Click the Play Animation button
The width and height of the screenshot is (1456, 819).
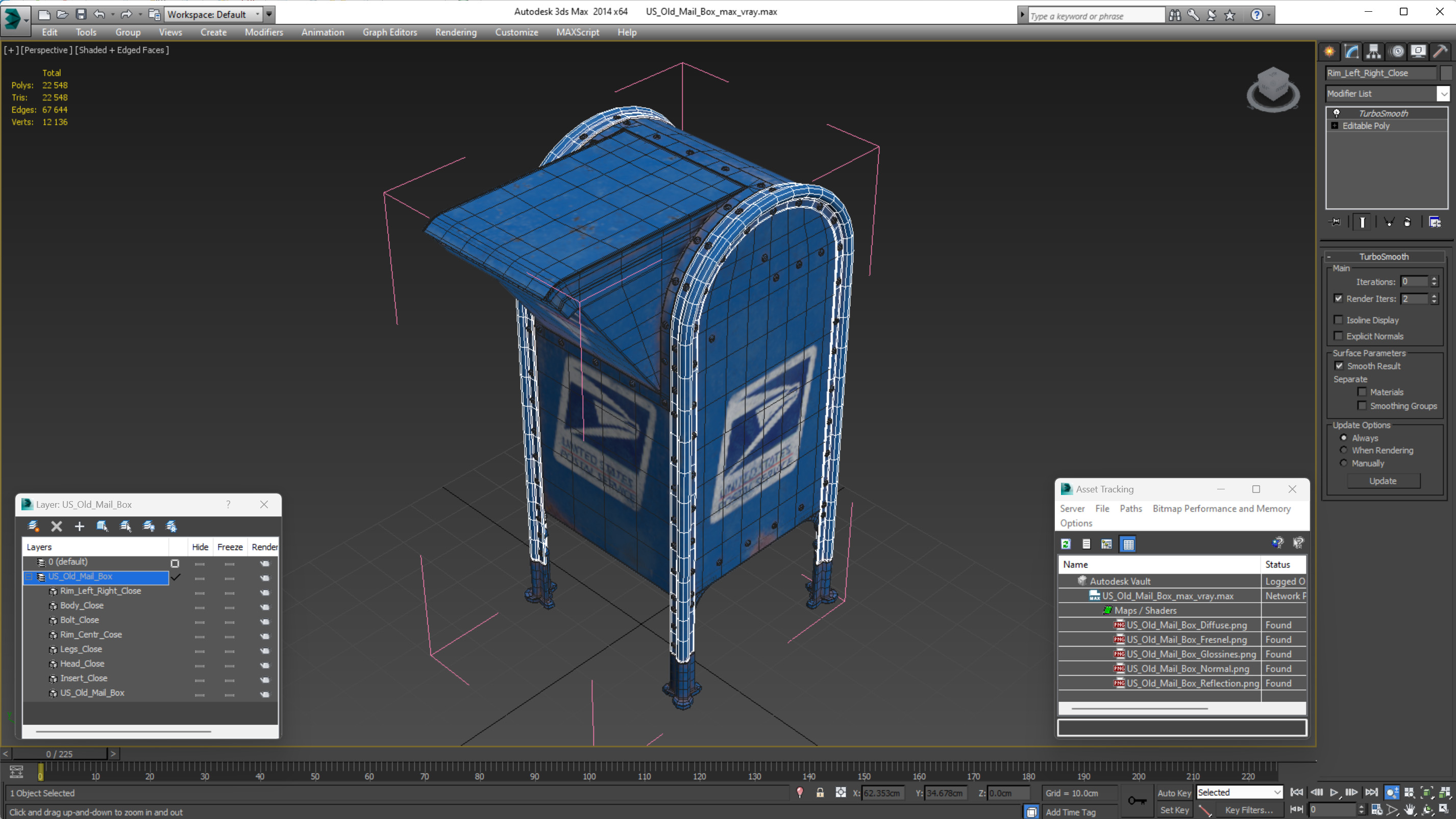[1334, 792]
